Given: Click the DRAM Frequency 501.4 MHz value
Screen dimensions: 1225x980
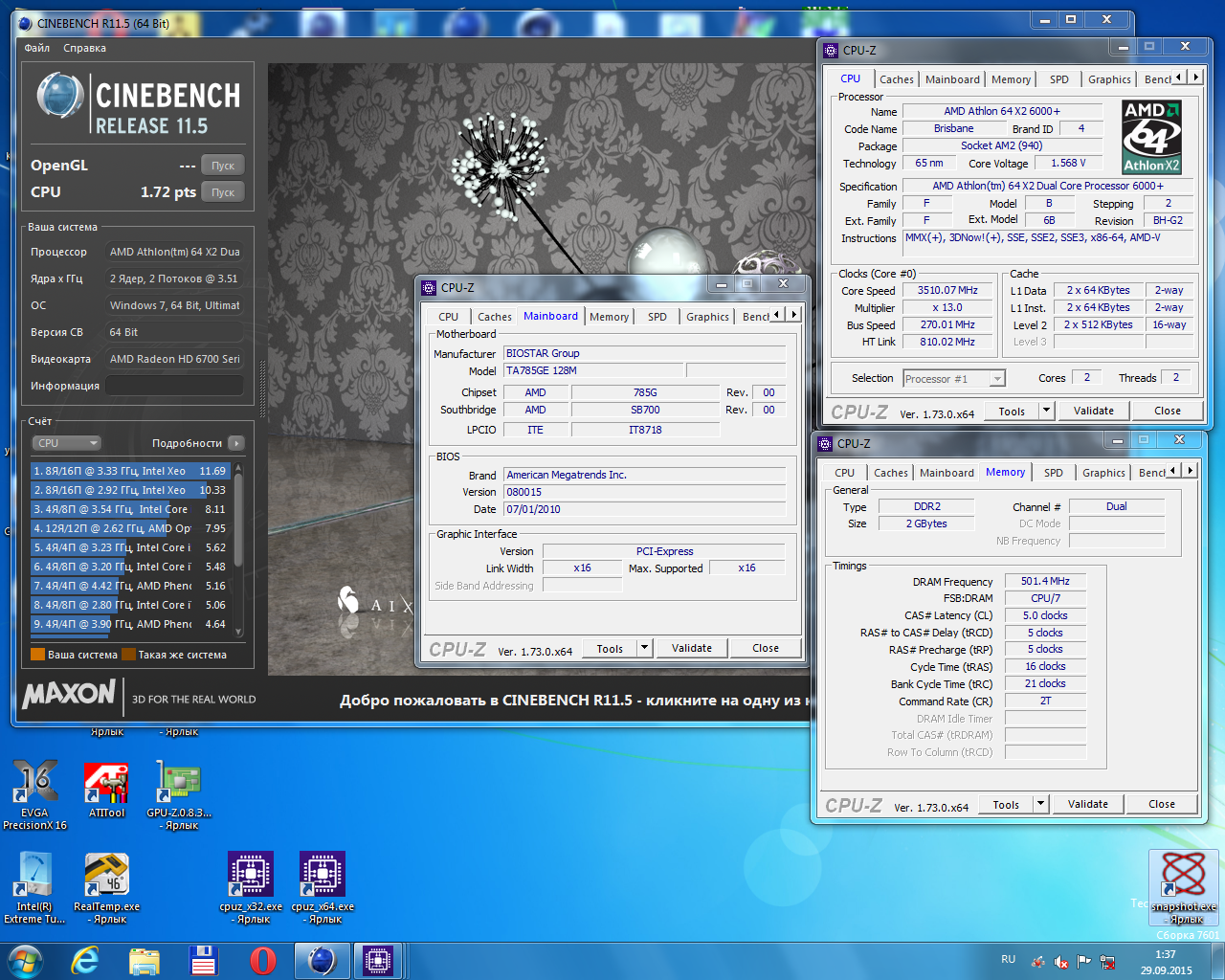Looking at the screenshot, I should (1045, 581).
